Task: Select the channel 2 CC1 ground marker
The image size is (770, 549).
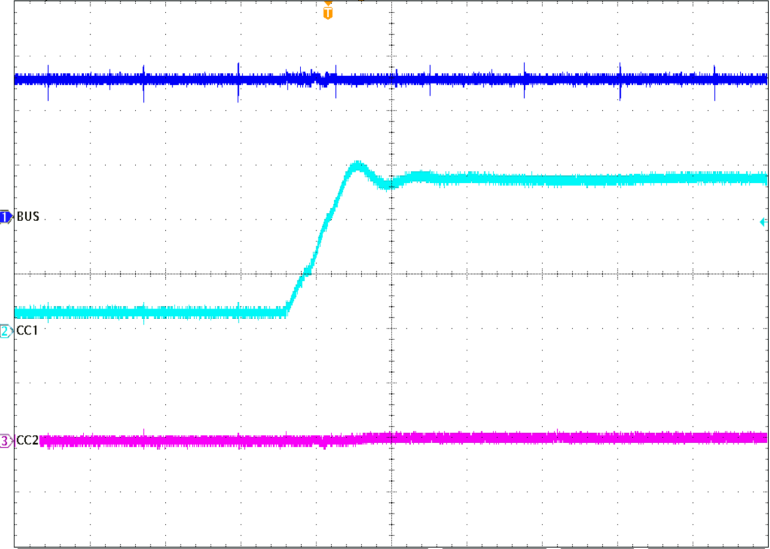Action: tap(6, 331)
